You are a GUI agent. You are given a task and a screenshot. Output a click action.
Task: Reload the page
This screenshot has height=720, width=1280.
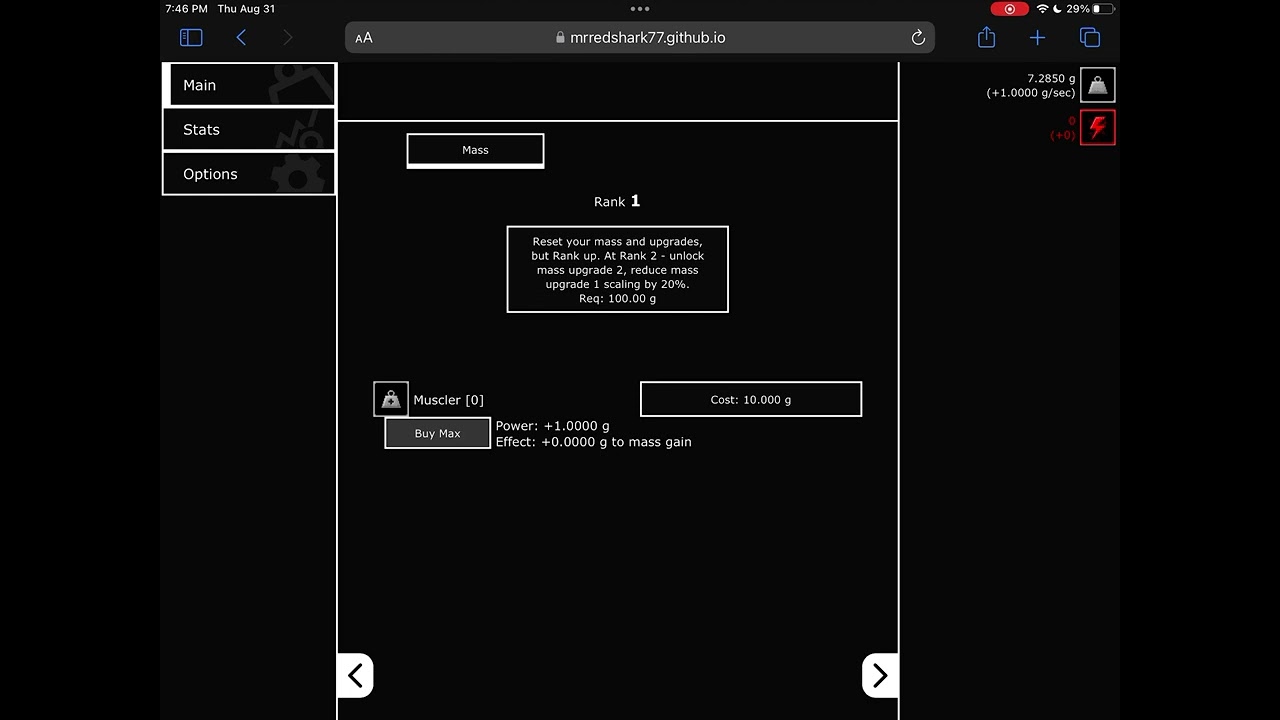[918, 38]
